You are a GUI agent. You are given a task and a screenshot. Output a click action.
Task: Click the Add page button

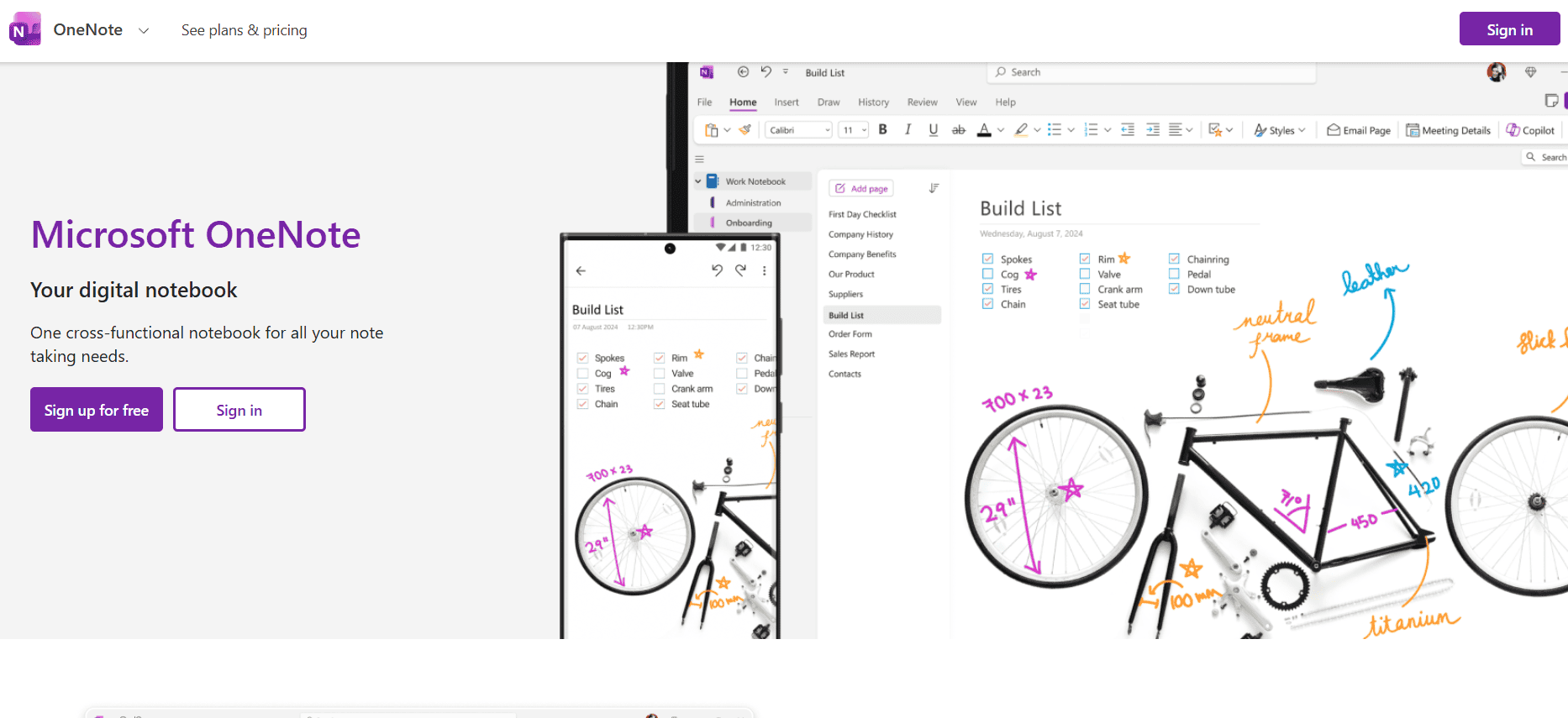[x=861, y=189]
